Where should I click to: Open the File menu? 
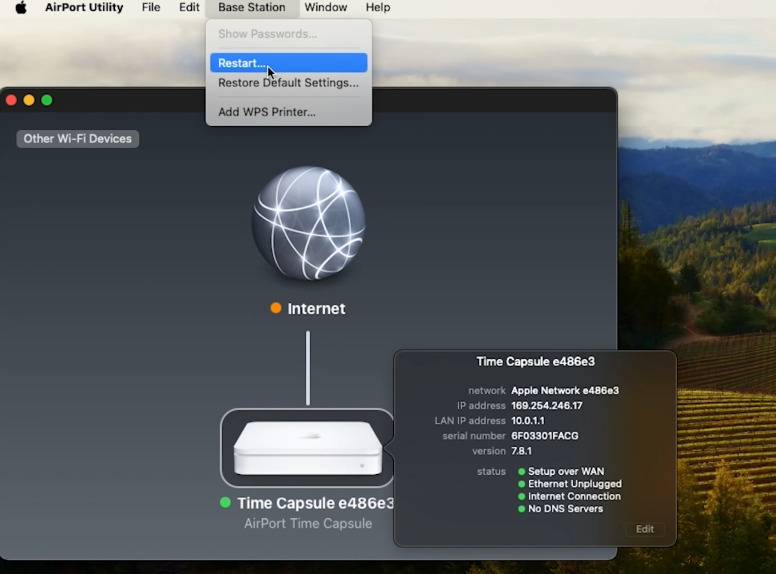tap(151, 7)
